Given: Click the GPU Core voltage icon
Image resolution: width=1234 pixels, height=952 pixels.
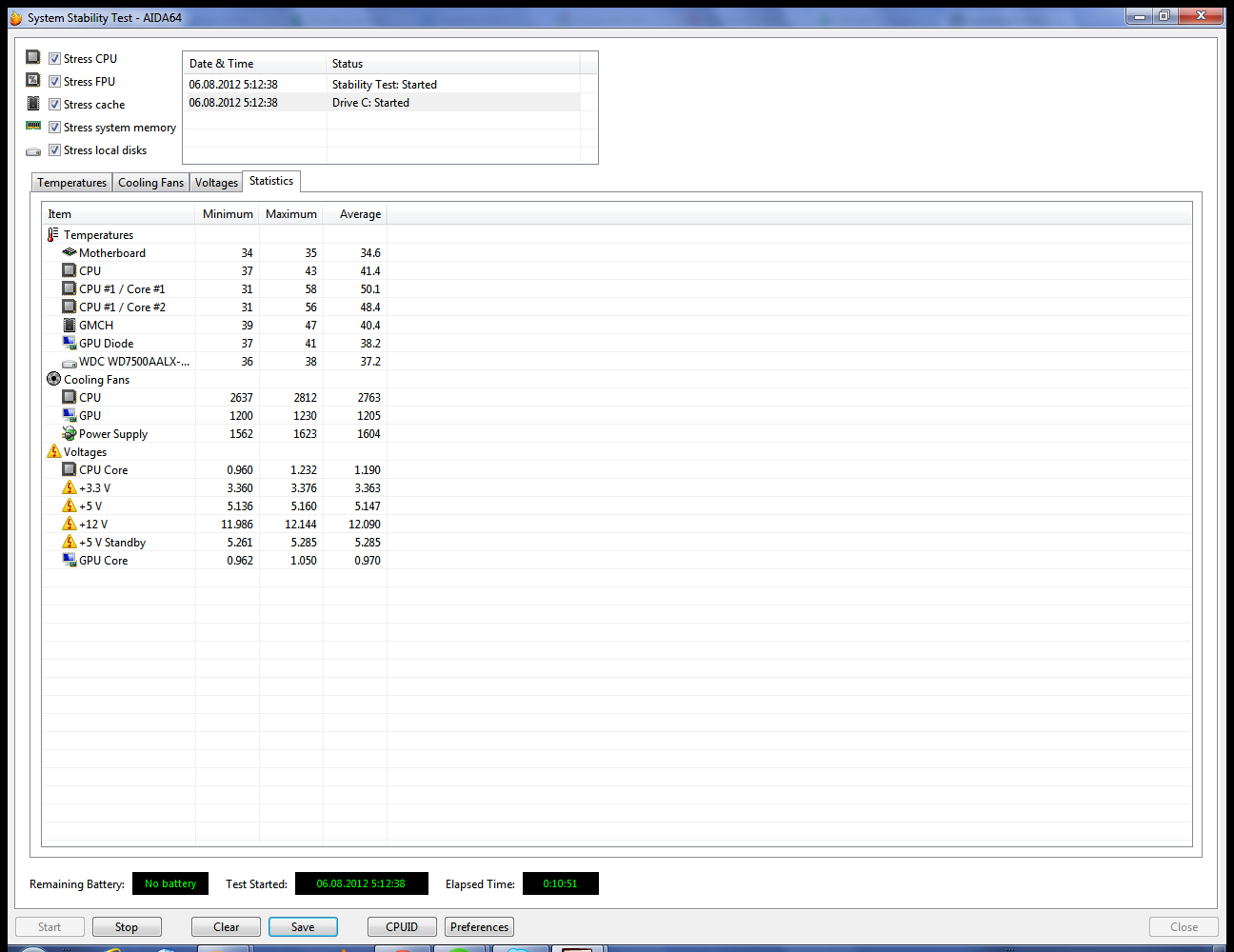Looking at the screenshot, I should tap(70, 560).
